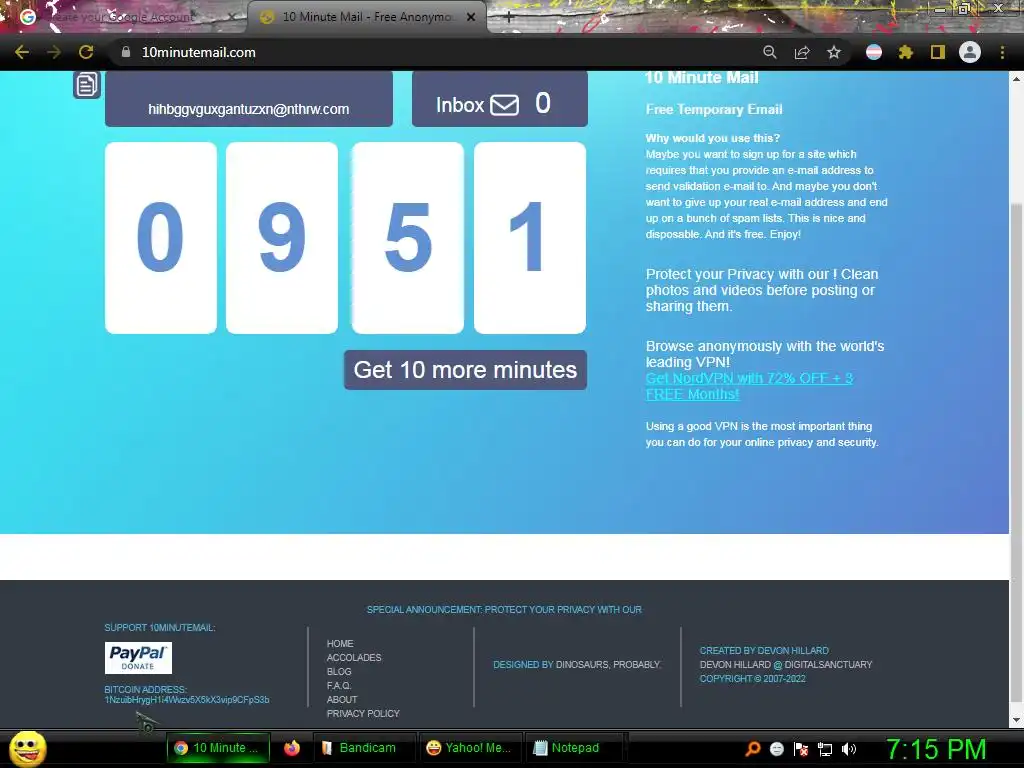Open Firefox from the taskbar

tap(292, 748)
